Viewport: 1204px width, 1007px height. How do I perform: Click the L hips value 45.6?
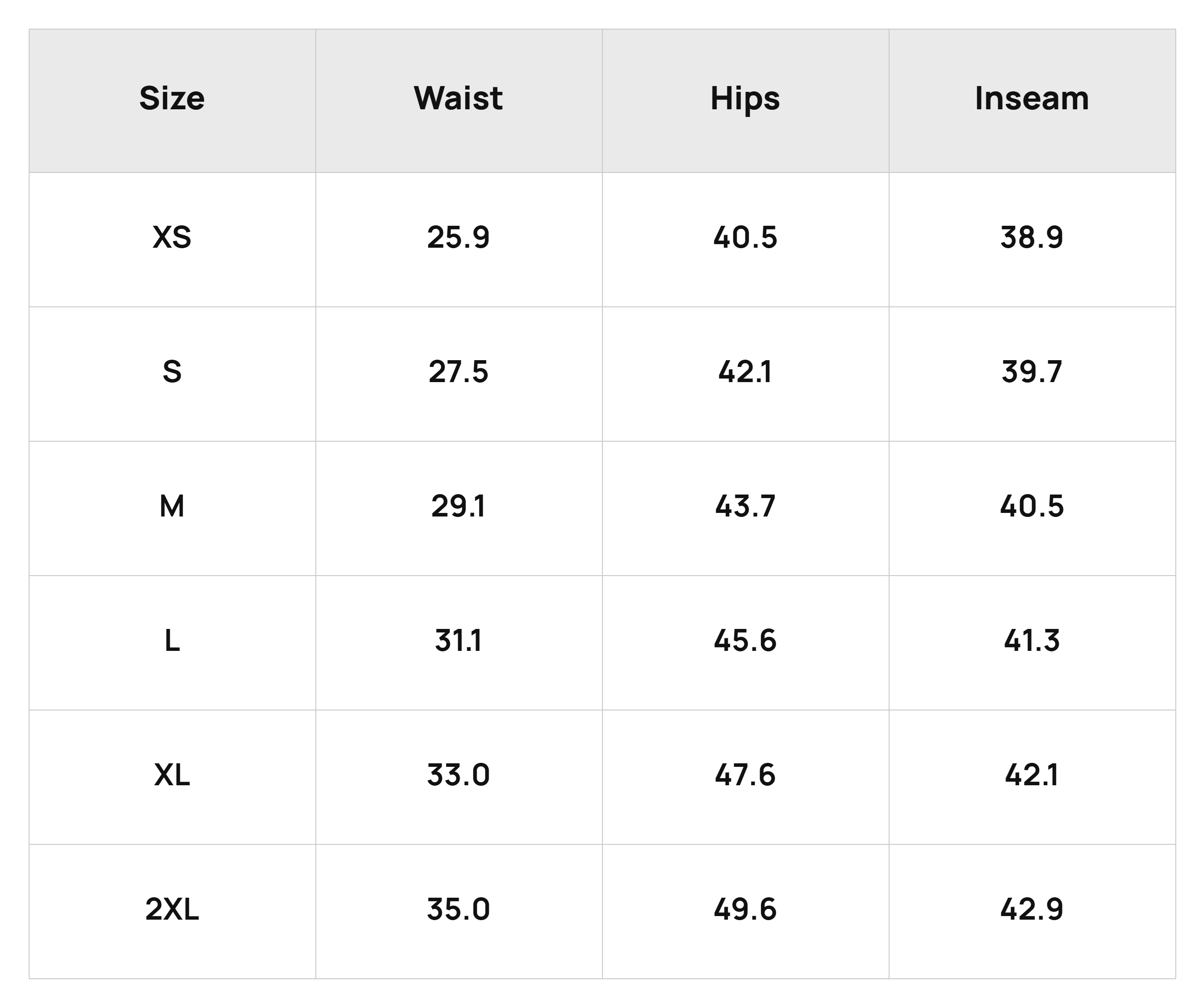[745, 641]
